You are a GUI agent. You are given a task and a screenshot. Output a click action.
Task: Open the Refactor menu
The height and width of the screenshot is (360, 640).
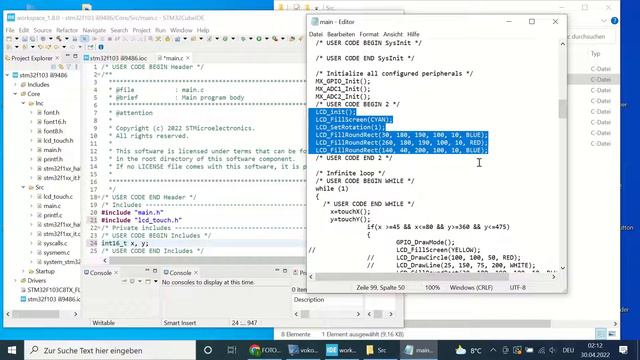67,30
